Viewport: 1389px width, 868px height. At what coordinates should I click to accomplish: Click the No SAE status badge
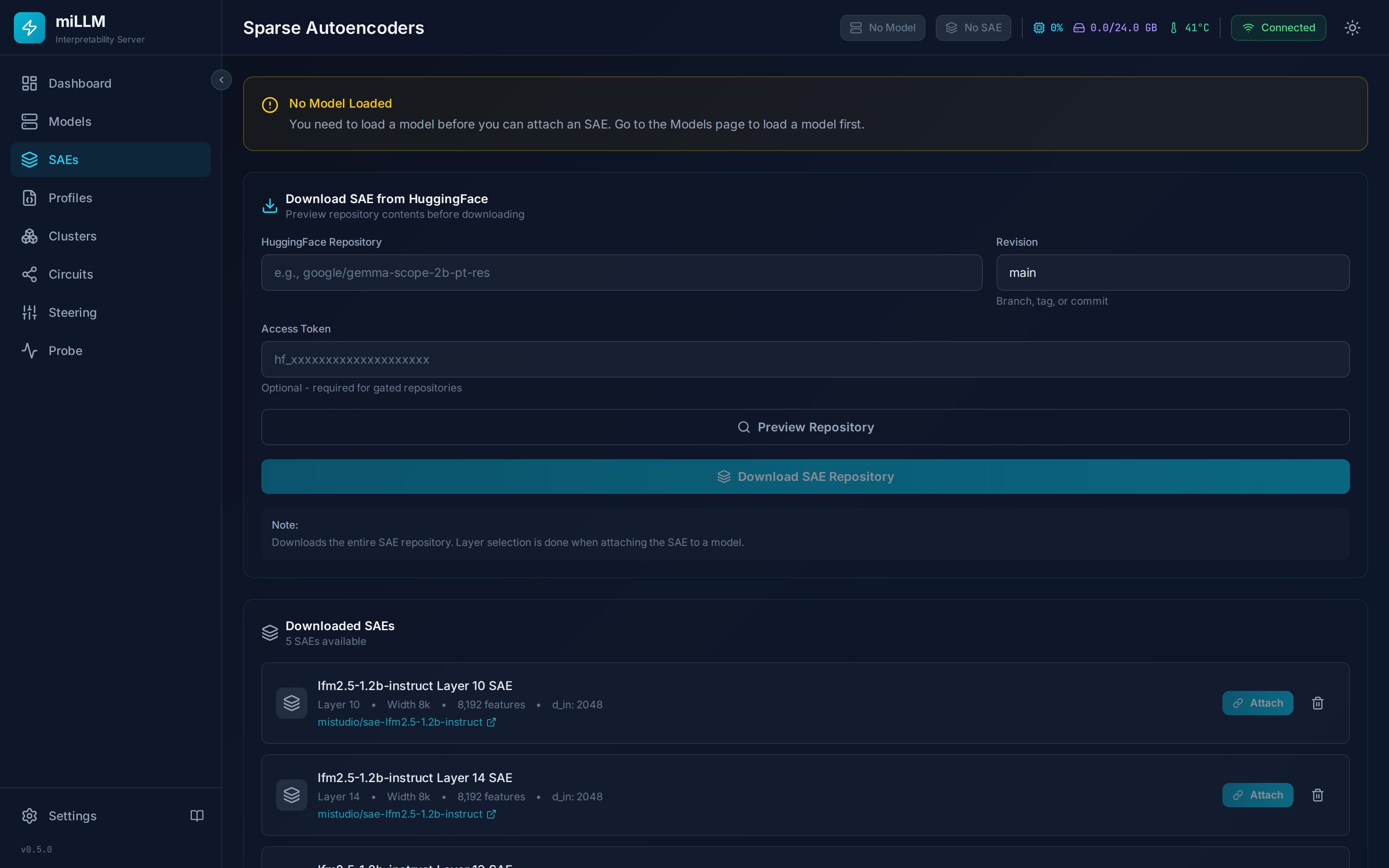click(973, 27)
